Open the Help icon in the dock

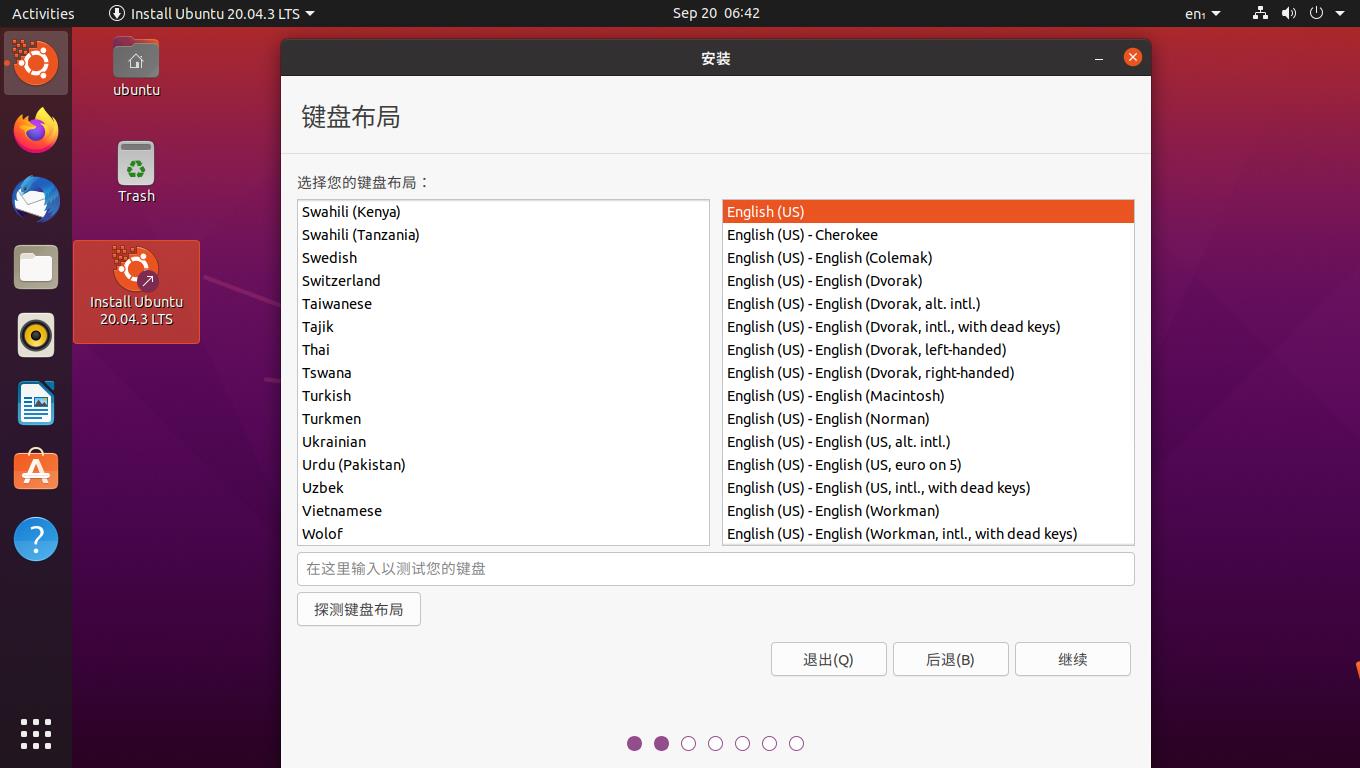tap(36, 539)
